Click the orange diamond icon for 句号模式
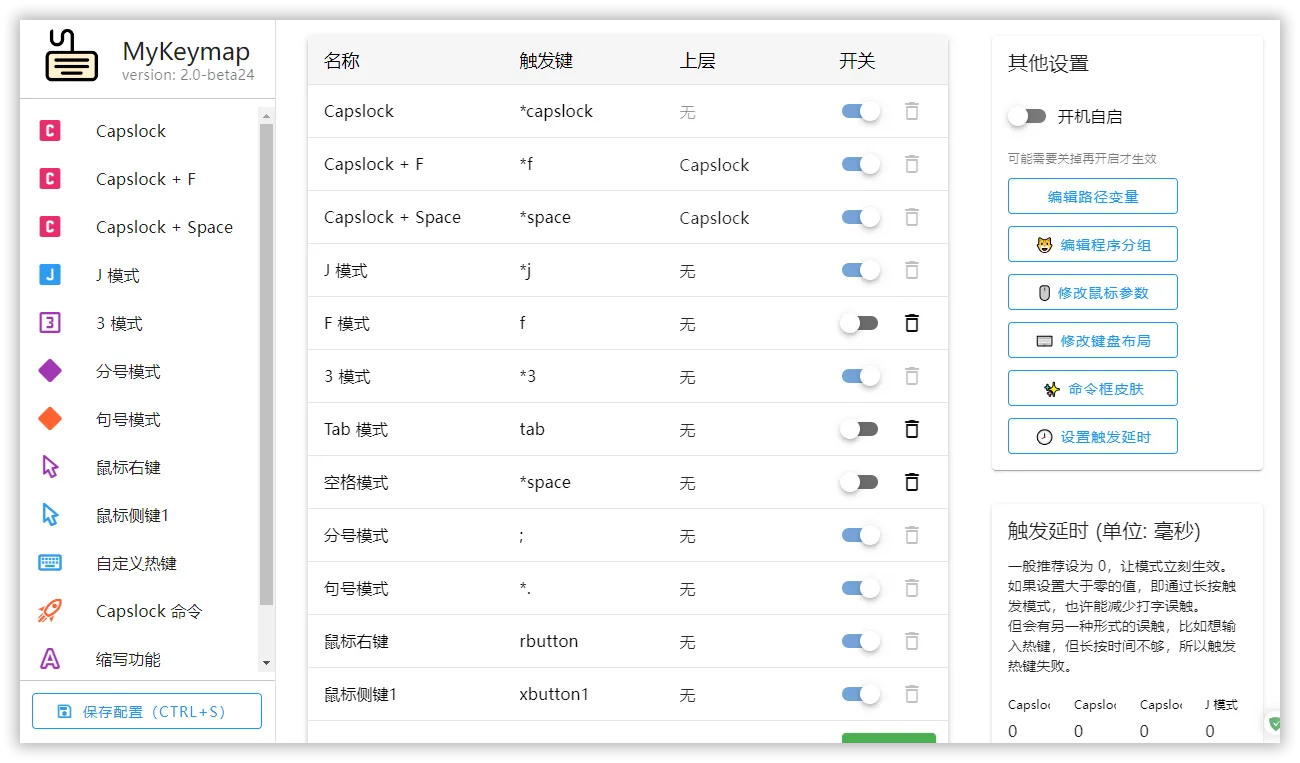This screenshot has width=1300, height=763. 50,419
